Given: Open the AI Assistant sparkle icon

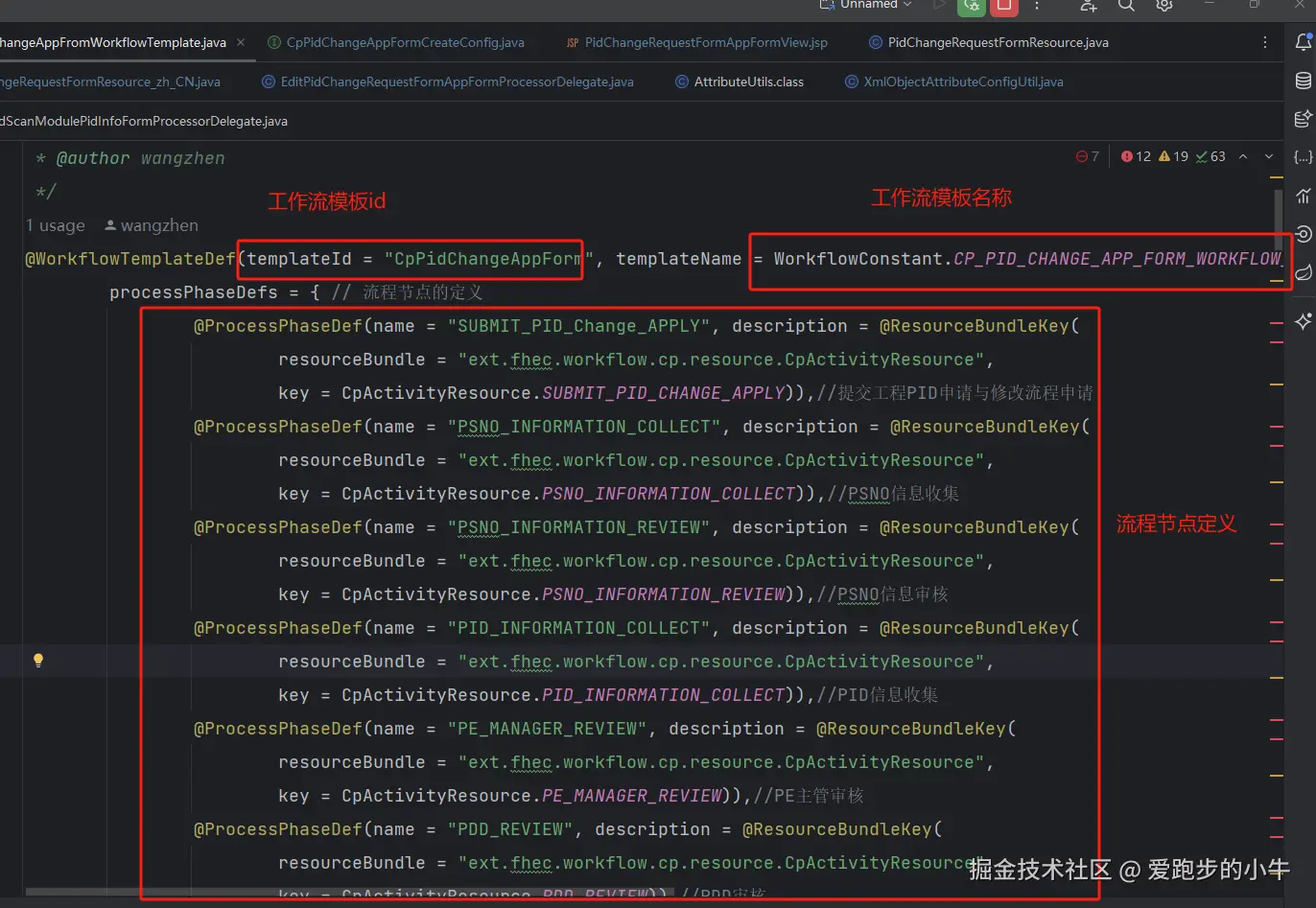Looking at the screenshot, I should tap(1303, 321).
